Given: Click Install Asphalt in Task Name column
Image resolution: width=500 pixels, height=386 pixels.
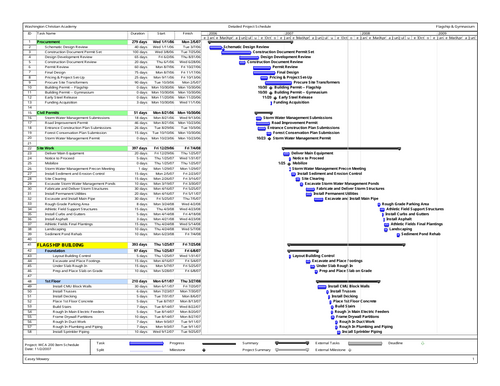Looking at the screenshot, I should [x=56, y=219].
